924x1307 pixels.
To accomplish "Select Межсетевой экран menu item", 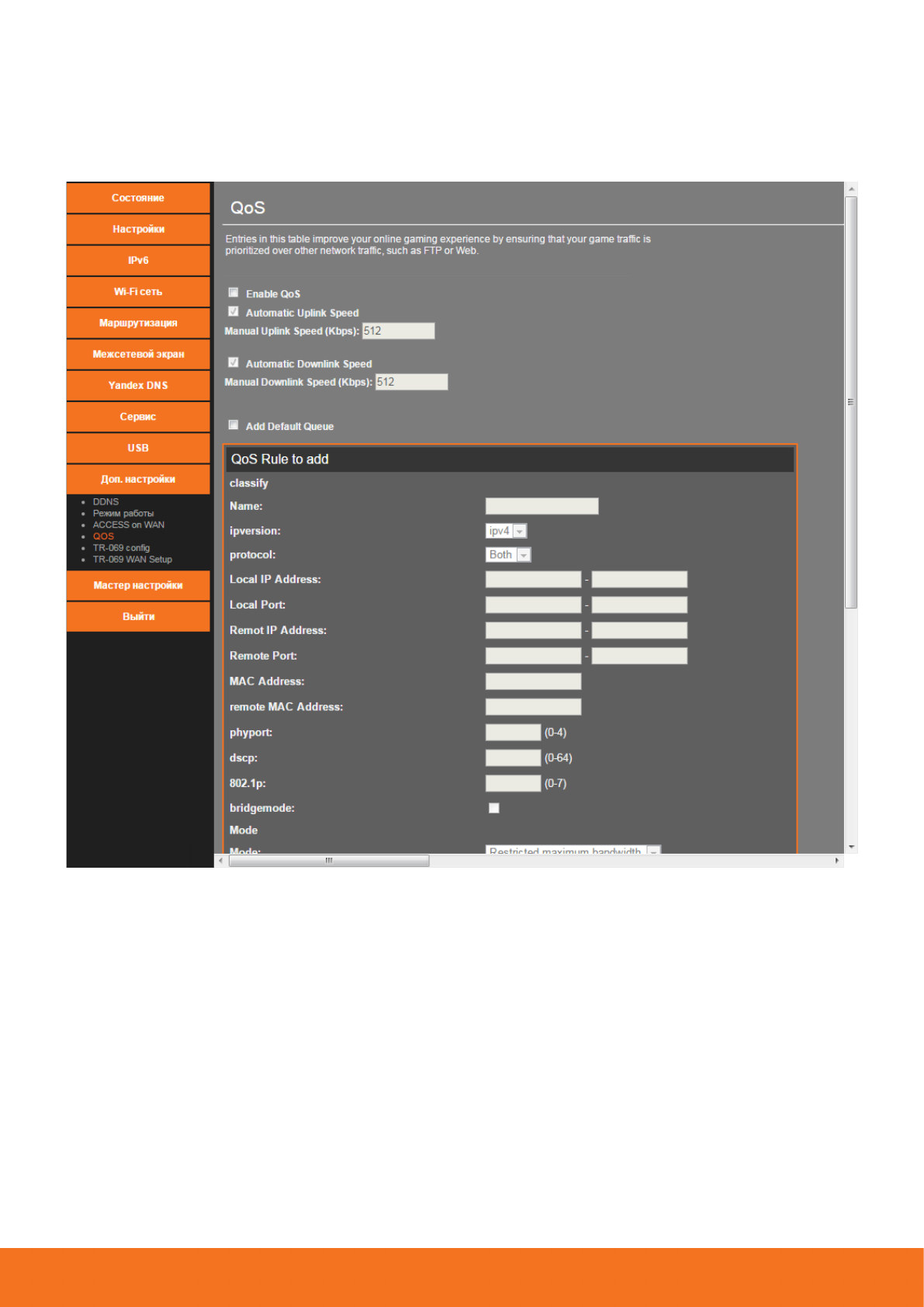I will (x=138, y=354).
